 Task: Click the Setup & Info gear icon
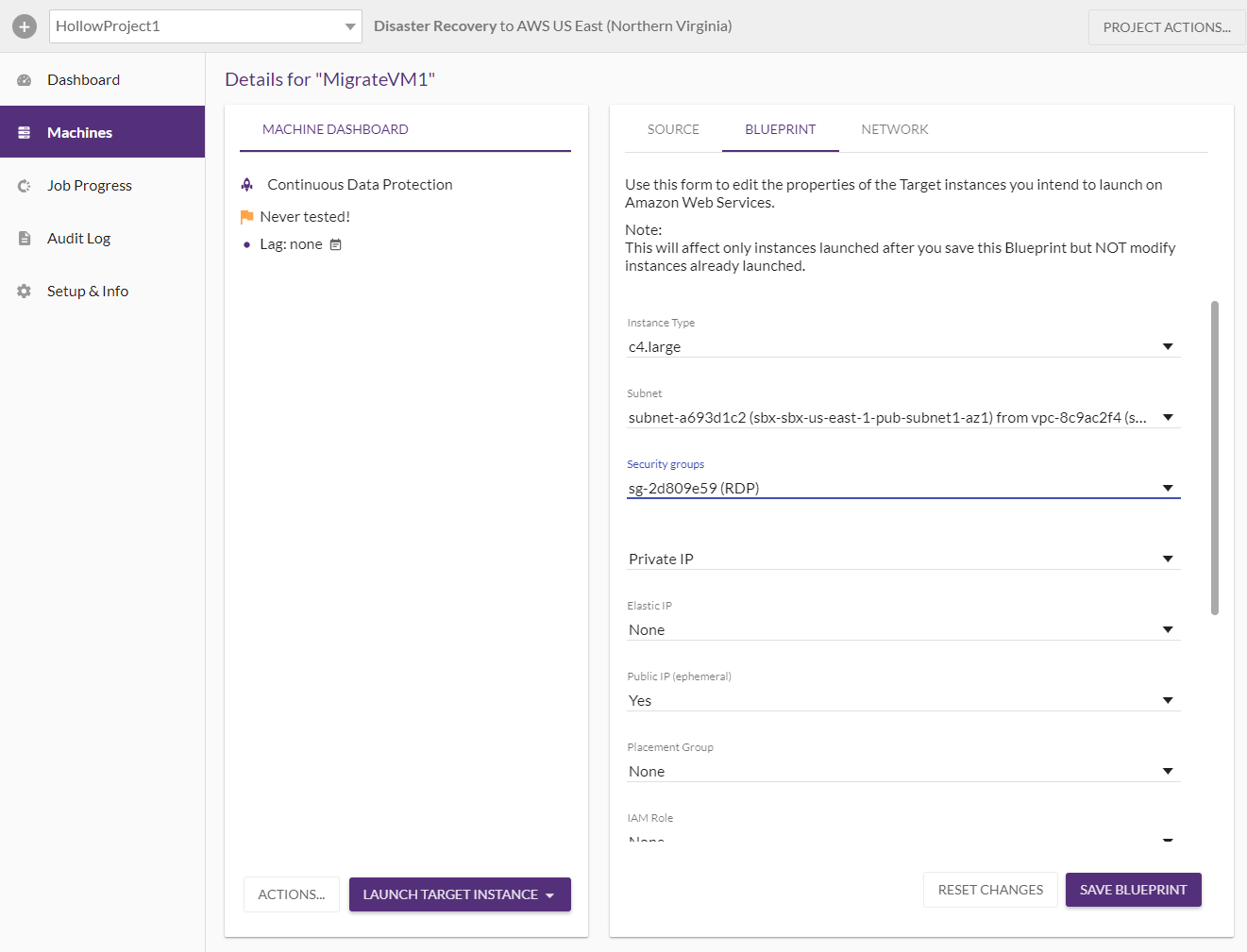click(25, 292)
